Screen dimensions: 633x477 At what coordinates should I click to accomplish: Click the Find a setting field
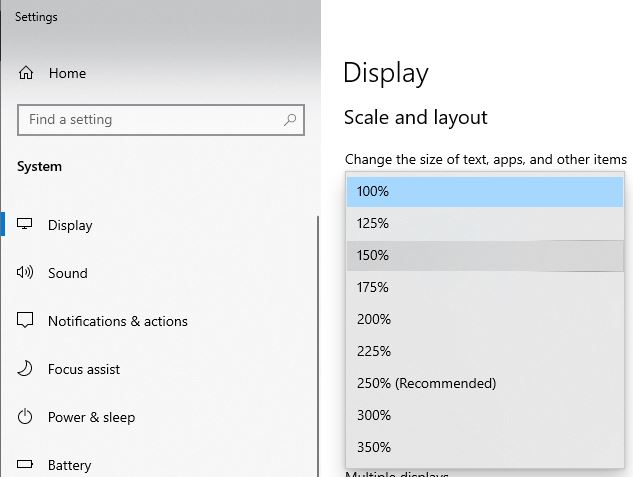[150, 120]
